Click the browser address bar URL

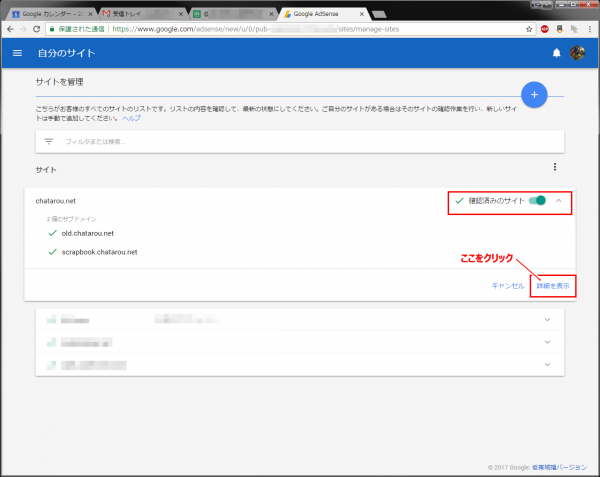point(256,29)
